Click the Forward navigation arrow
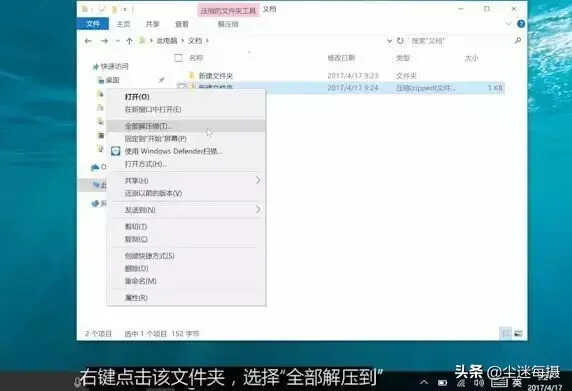This screenshot has height=391, width=572. (x=104, y=41)
